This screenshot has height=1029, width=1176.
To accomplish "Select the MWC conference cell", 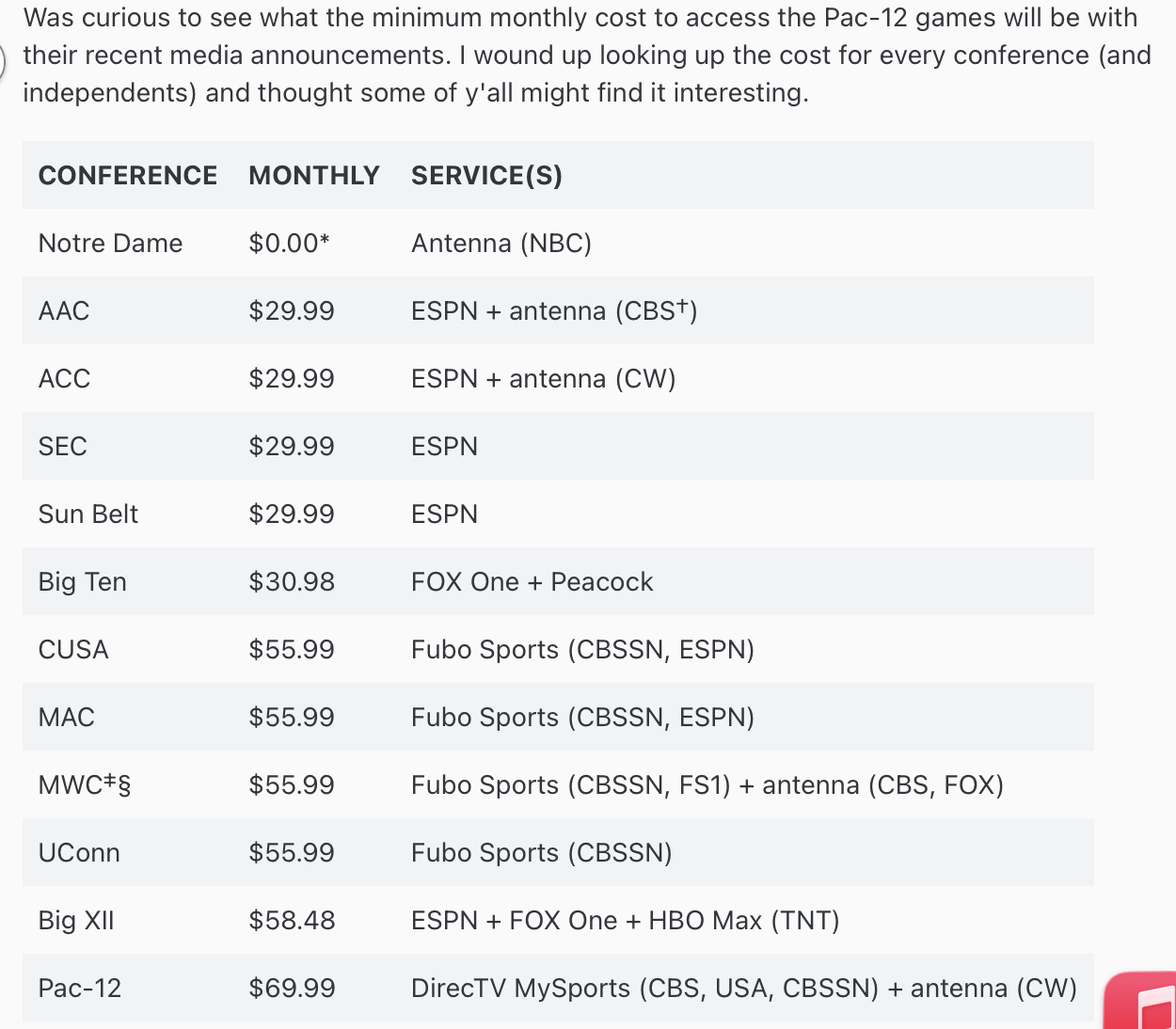I will [x=84, y=785].
